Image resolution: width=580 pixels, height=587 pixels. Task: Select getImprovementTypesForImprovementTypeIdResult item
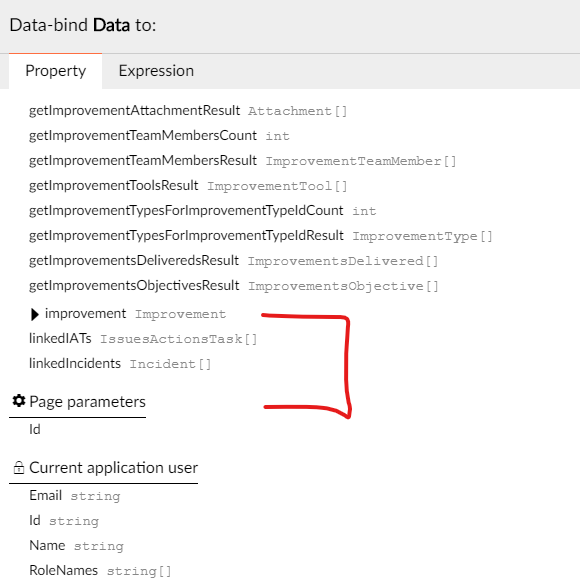(x=261, y=236)
